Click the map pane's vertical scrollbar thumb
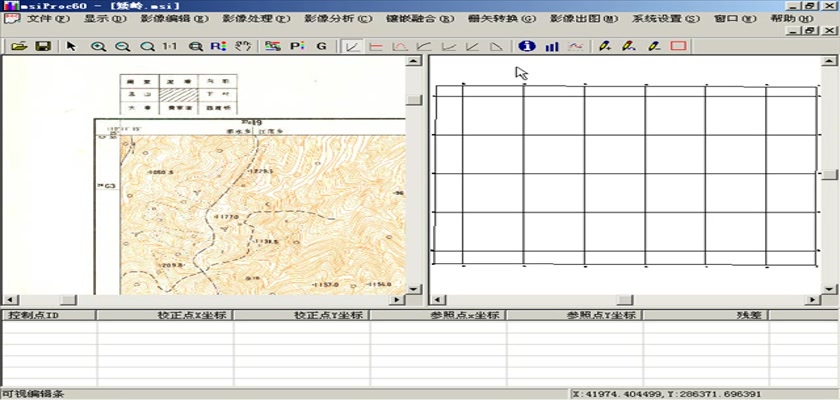 (x=413, y=99)
